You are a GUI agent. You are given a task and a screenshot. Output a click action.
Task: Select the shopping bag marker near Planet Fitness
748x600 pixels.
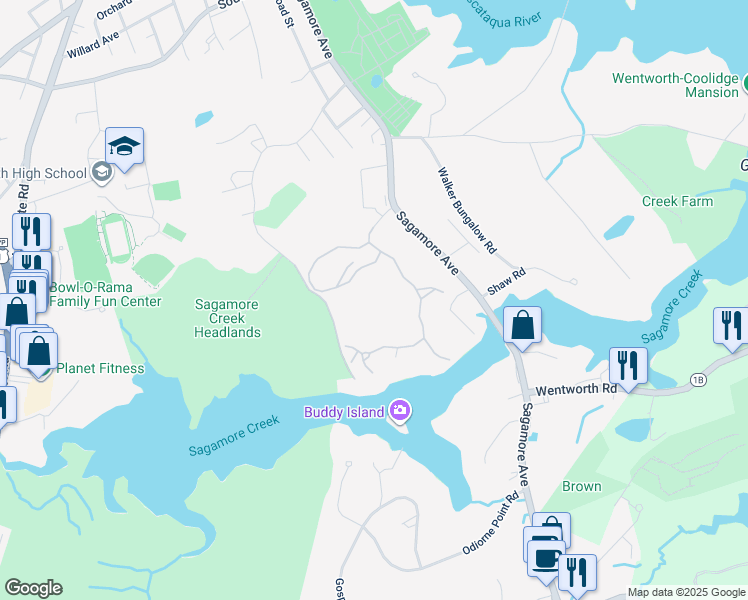[39, 352]
